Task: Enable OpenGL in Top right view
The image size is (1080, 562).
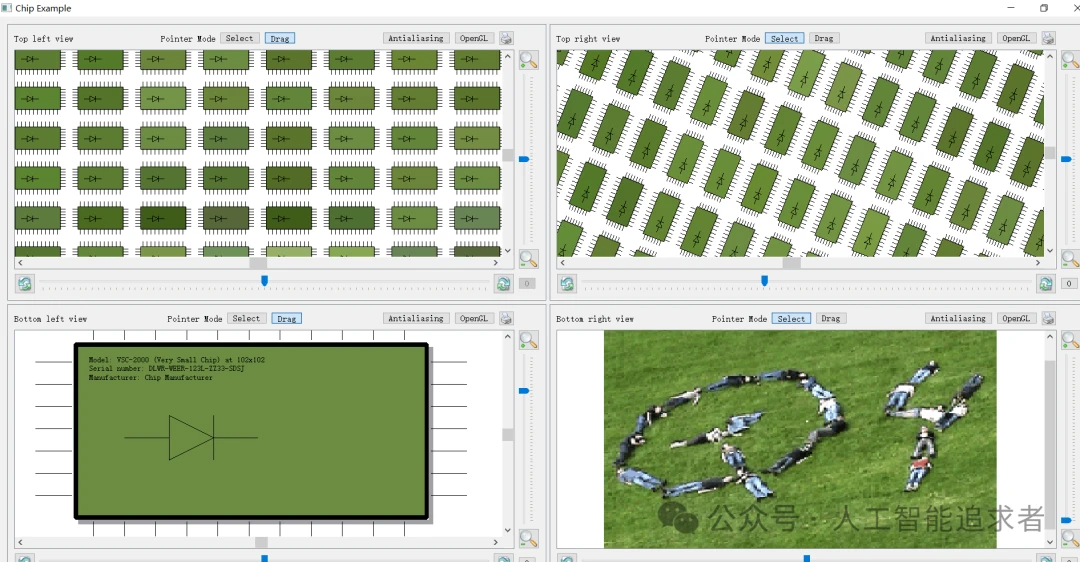Action: 1016,39
